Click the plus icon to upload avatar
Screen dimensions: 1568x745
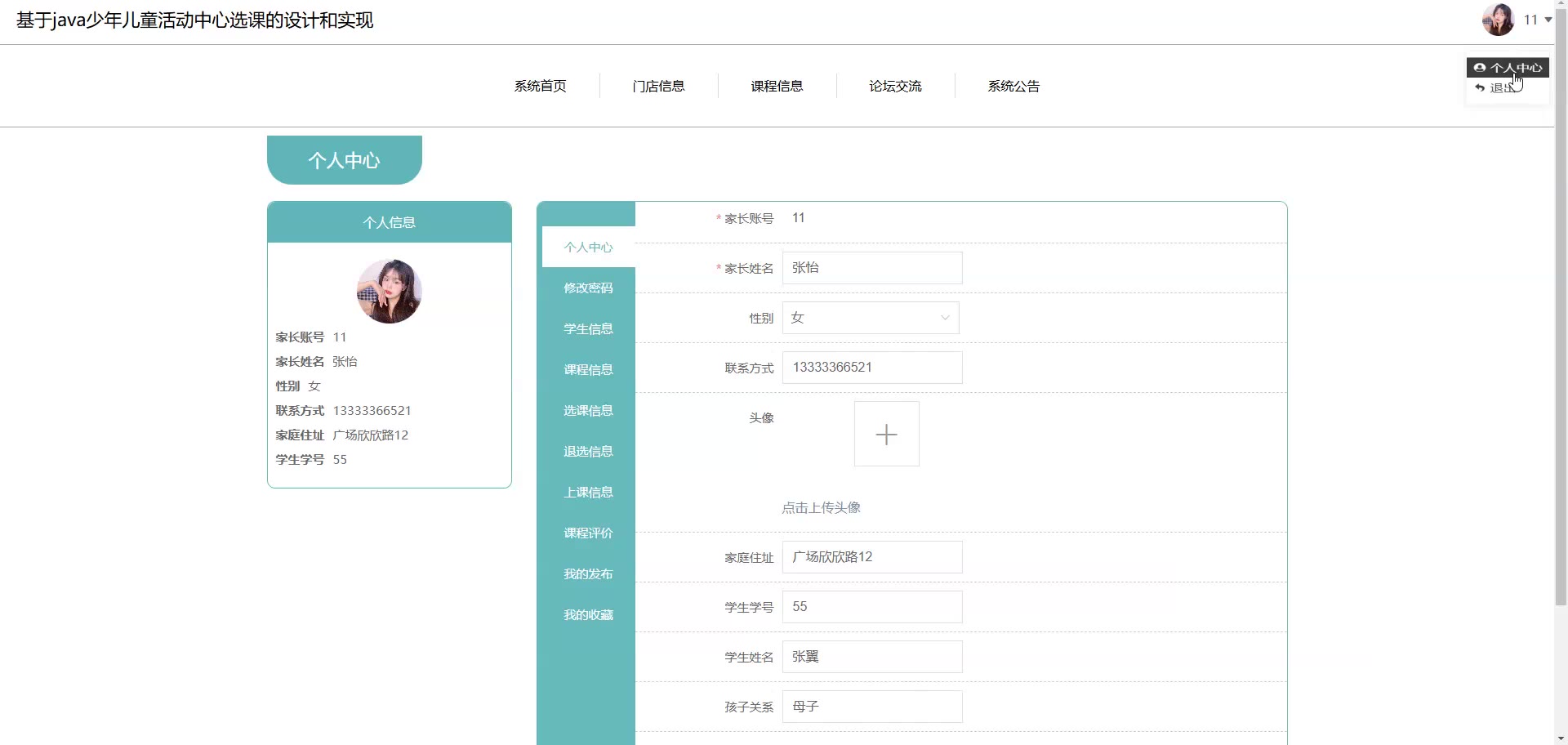pos(886,434)
